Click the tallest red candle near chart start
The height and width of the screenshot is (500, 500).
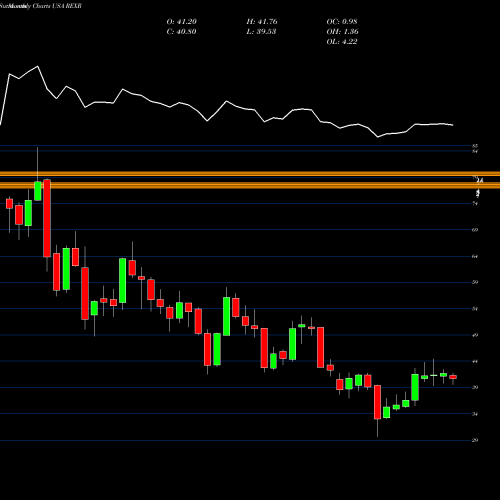pyautogui.click(x=47, y=218)
